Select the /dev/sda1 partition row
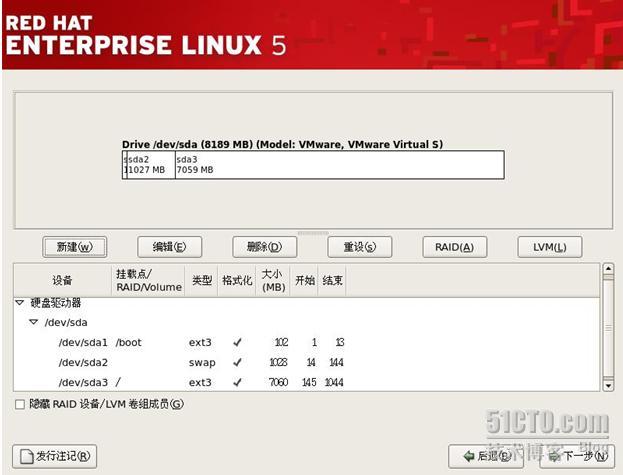This screenshot has height=475, width=623. click(306, 342)
